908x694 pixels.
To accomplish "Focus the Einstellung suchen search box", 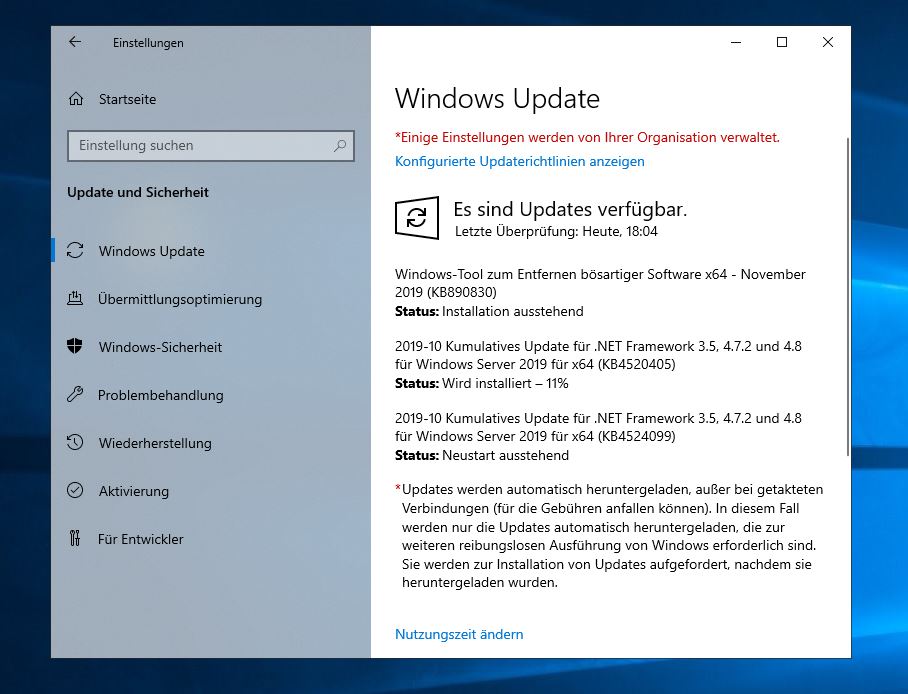I will 211,145.
